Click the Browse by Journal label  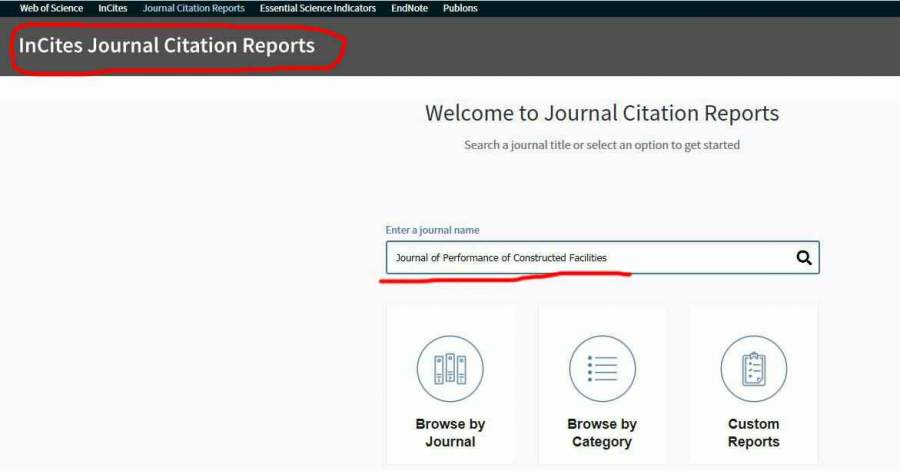coord(450,433)
